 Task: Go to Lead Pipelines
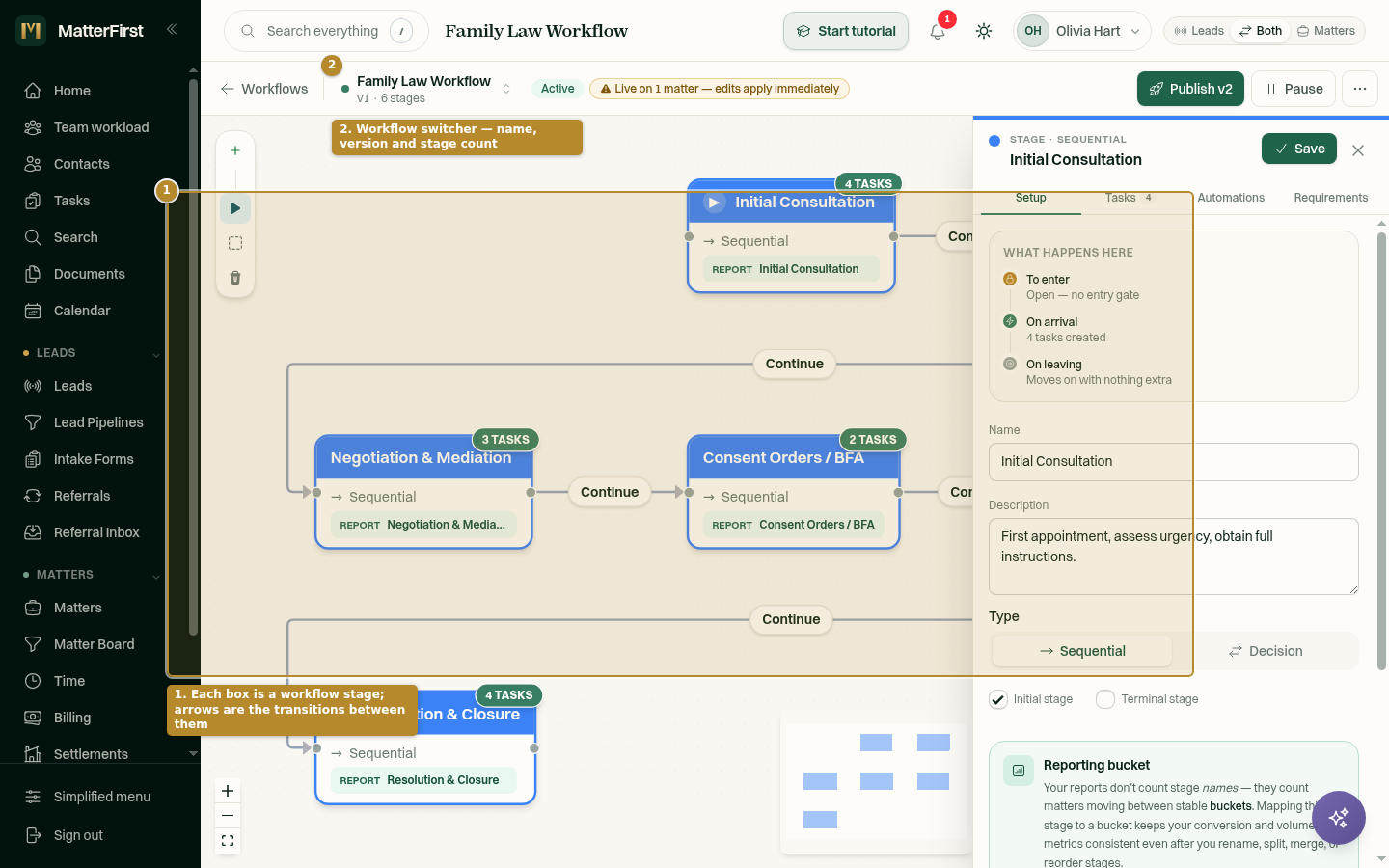96,422
